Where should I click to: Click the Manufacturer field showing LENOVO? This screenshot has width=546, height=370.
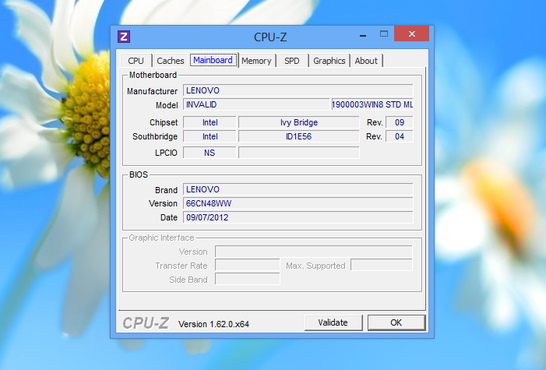tap(298, 90)
